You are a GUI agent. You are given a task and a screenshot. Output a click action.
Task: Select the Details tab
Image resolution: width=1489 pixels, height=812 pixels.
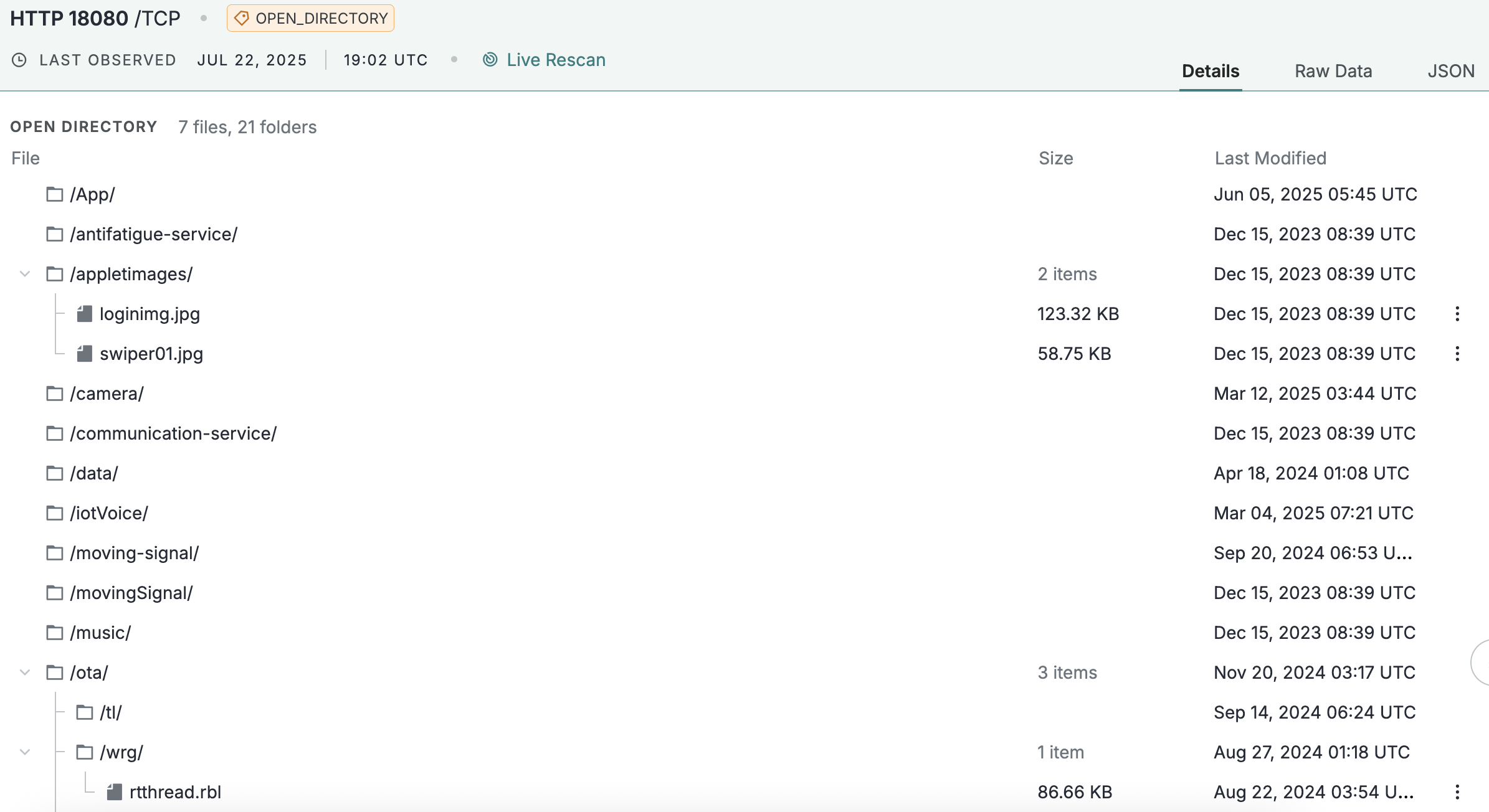pyautogui.click(x=1211, y=71)
